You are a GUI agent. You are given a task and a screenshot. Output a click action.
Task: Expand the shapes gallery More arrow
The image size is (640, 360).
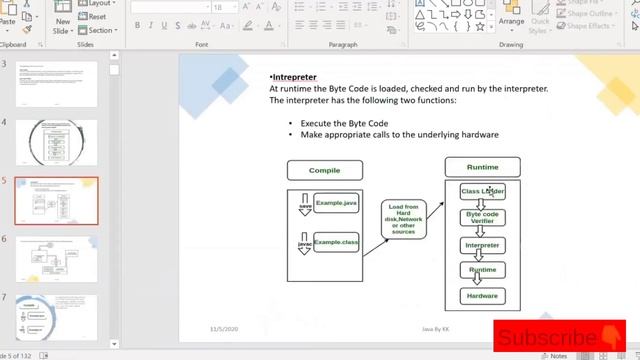point(491,27)
